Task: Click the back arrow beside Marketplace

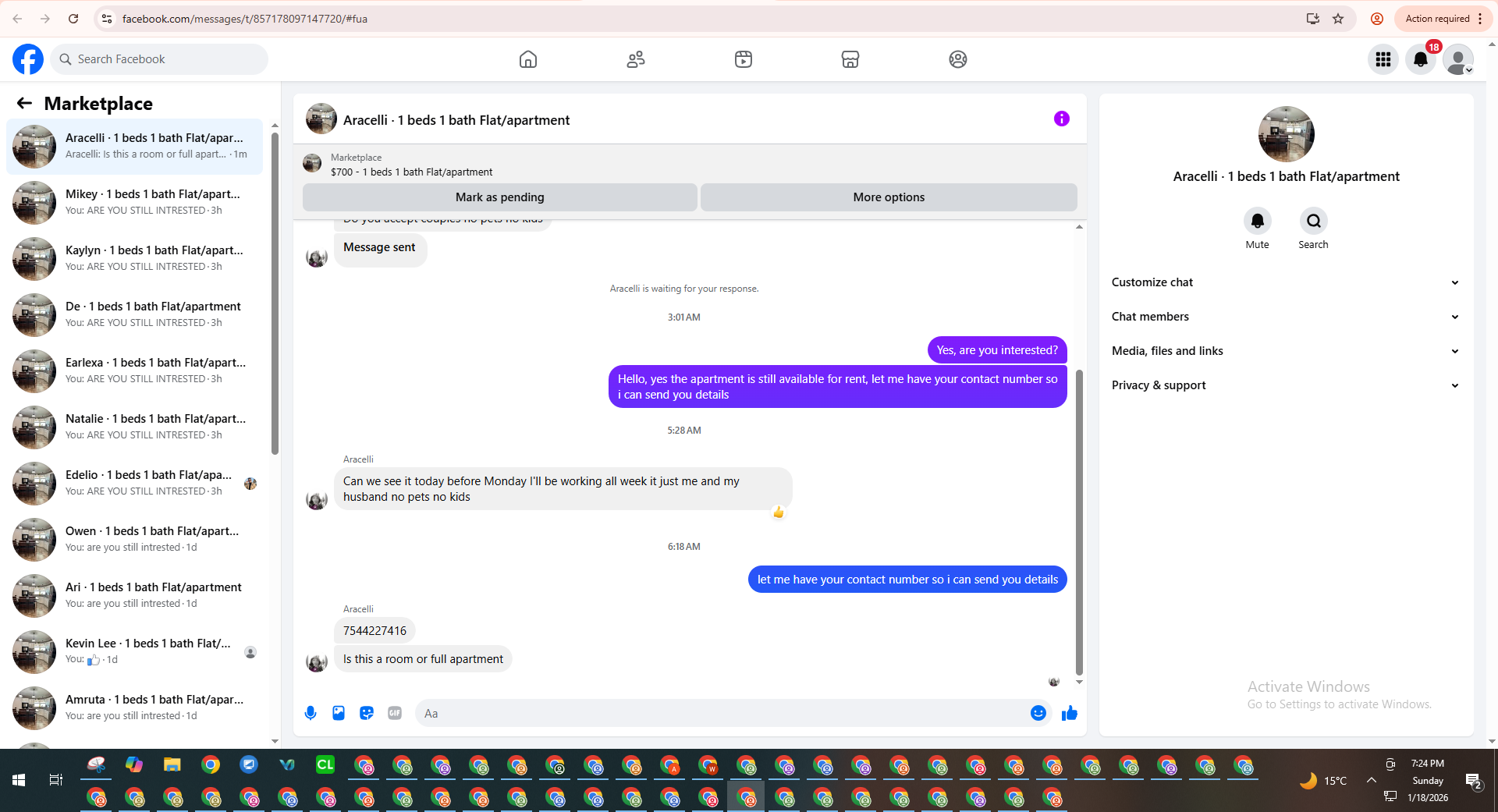Action: coord(24,103)
